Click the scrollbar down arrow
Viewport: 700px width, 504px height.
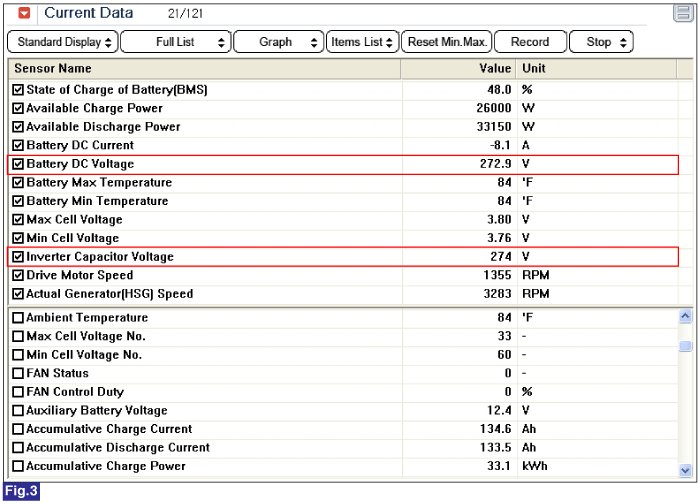(685, 470)
